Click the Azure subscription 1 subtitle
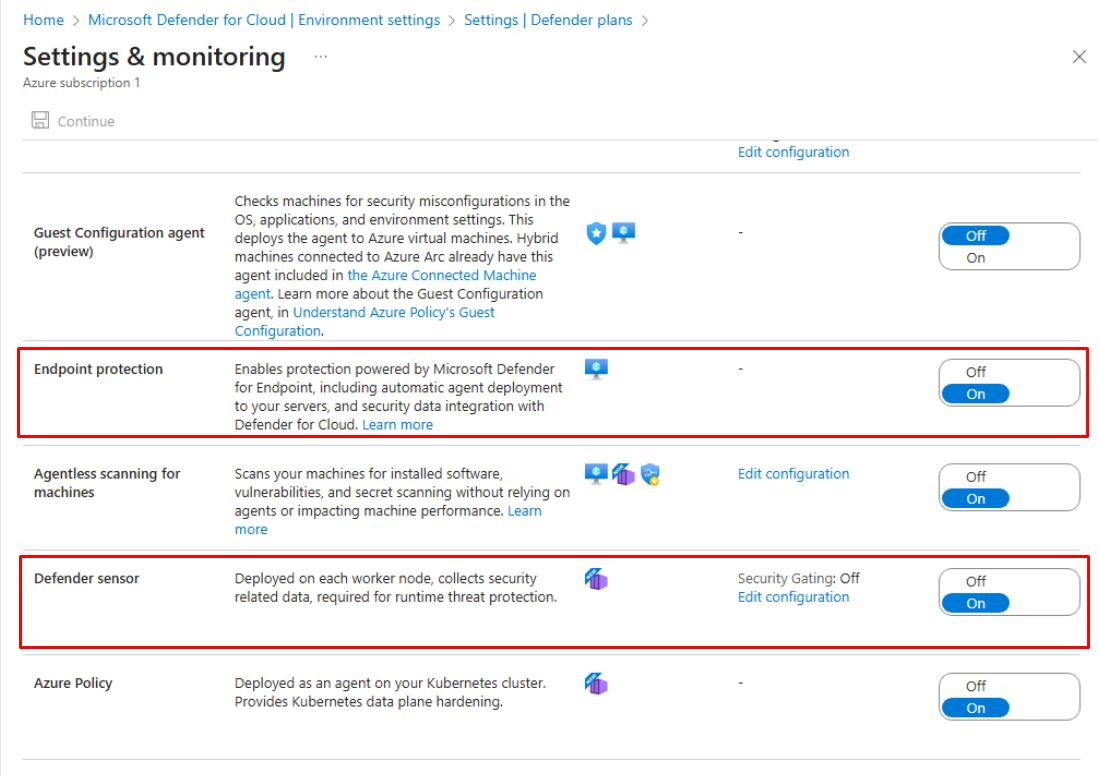The width and height of the screenshot is (1099, 776). [x=81, y=83]
